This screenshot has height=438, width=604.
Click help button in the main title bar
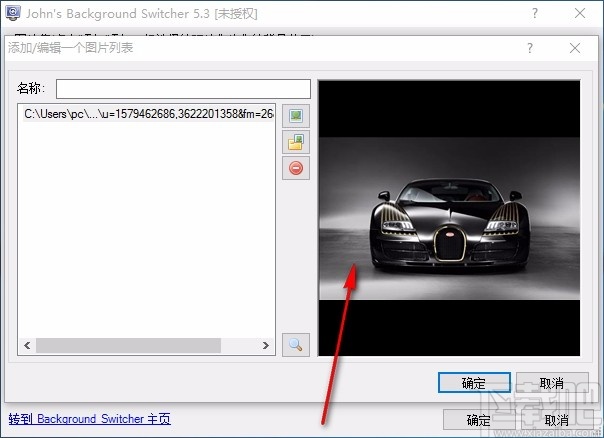pos(535,13)
